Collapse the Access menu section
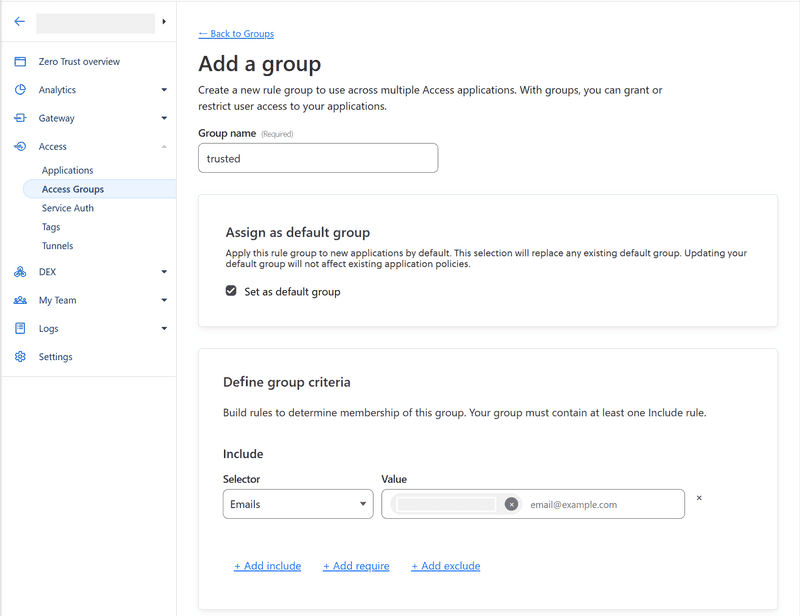The height and width of the screenshot is (616, 800). 164,147
